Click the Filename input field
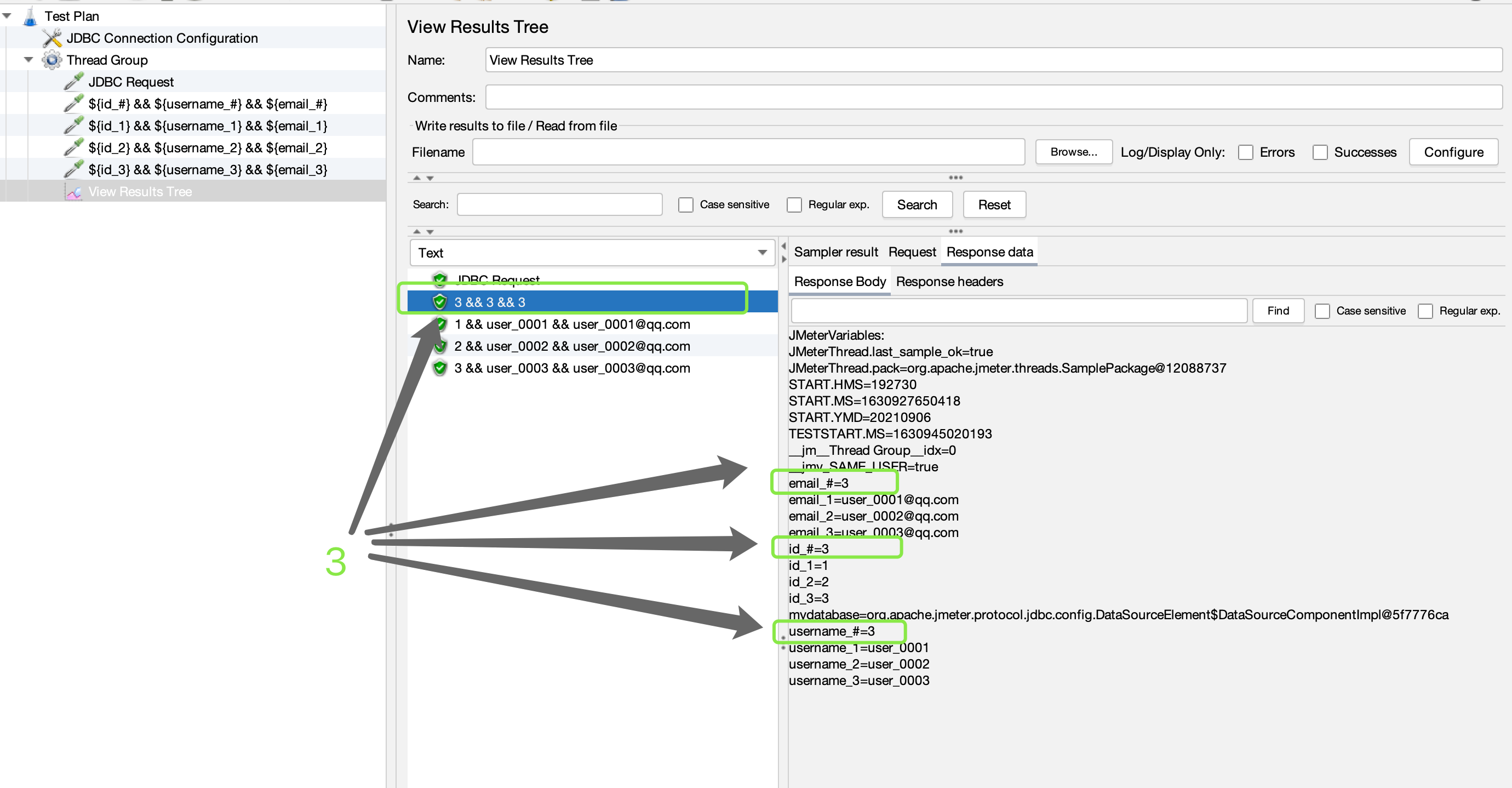This screenshot has width=1512, height=788. (748, 152)
